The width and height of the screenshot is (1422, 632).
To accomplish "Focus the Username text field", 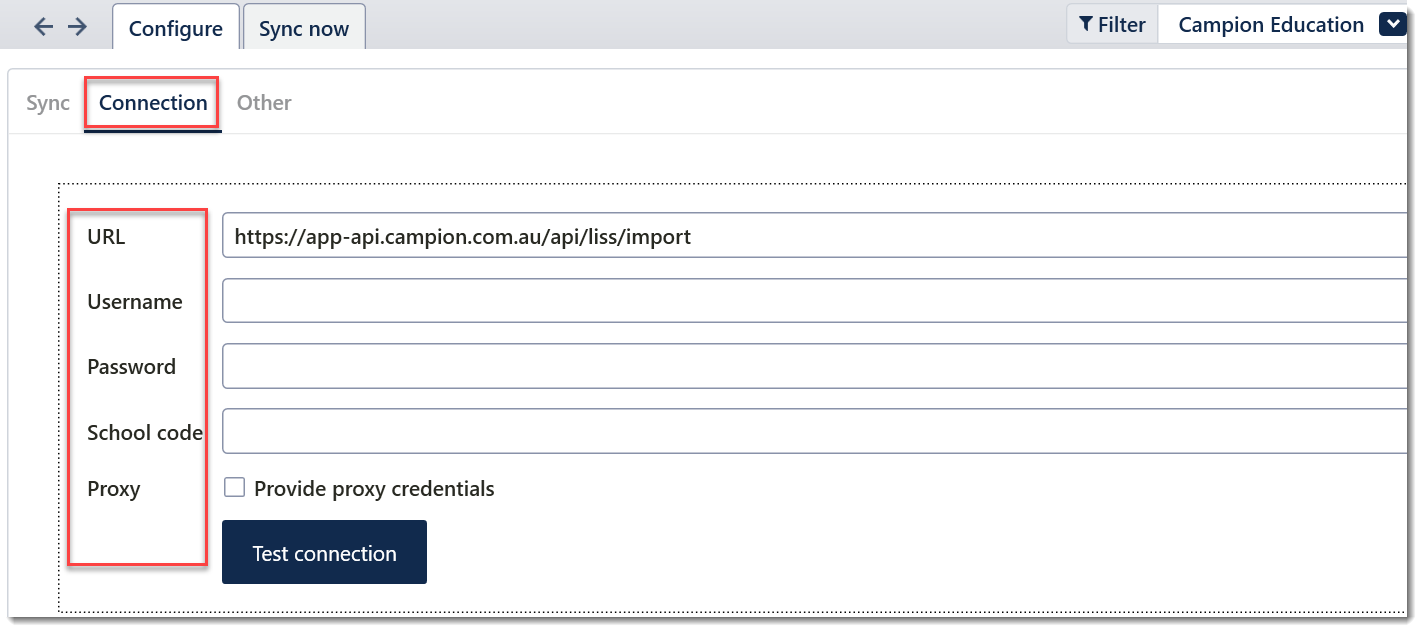I will point(815,301).
